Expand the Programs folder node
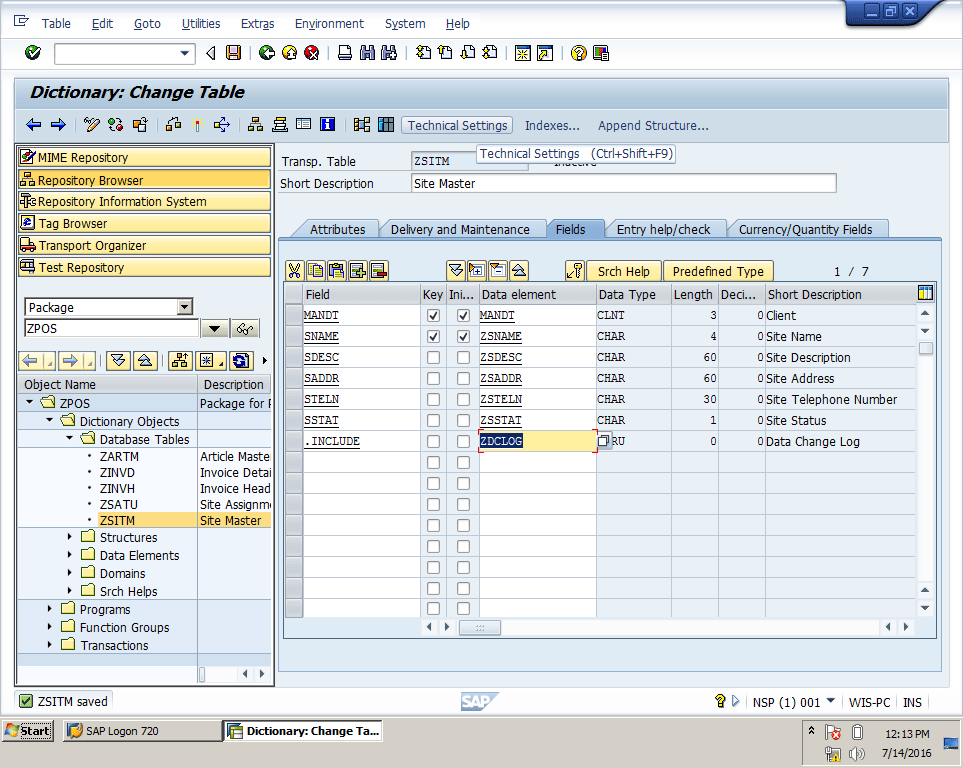Screen dimensions: 963x768 [50, 609]
